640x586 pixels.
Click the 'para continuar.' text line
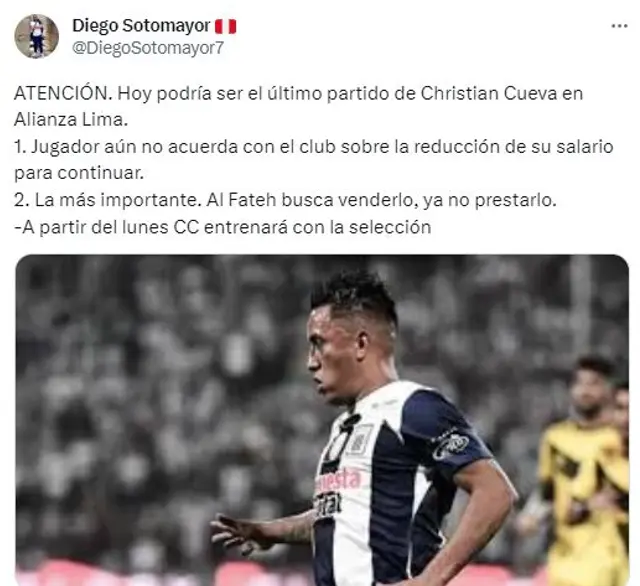[x=79, y=173]
